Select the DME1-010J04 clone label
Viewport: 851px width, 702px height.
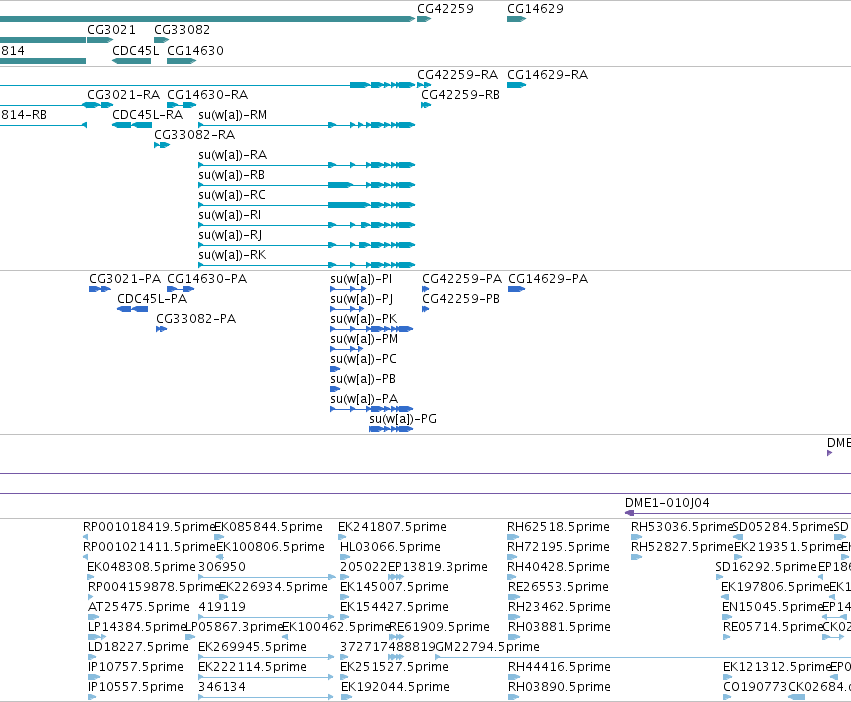(667, 503)
